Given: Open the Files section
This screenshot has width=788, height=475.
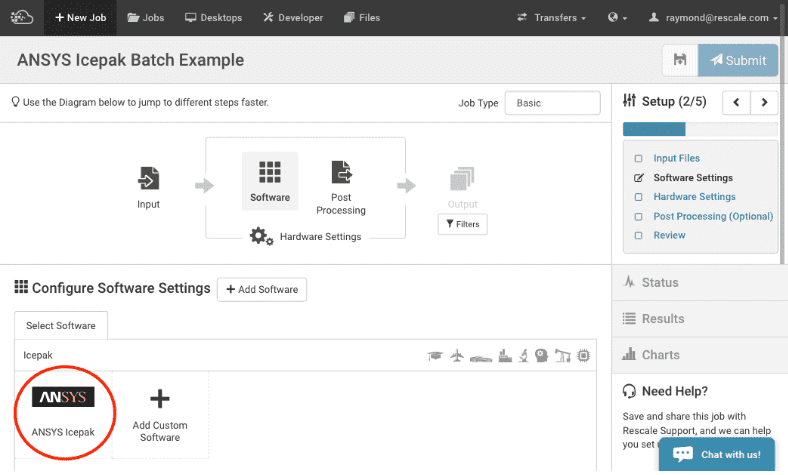Looking at the screenshot, I should pyautogui.click(x=362, y=18).
